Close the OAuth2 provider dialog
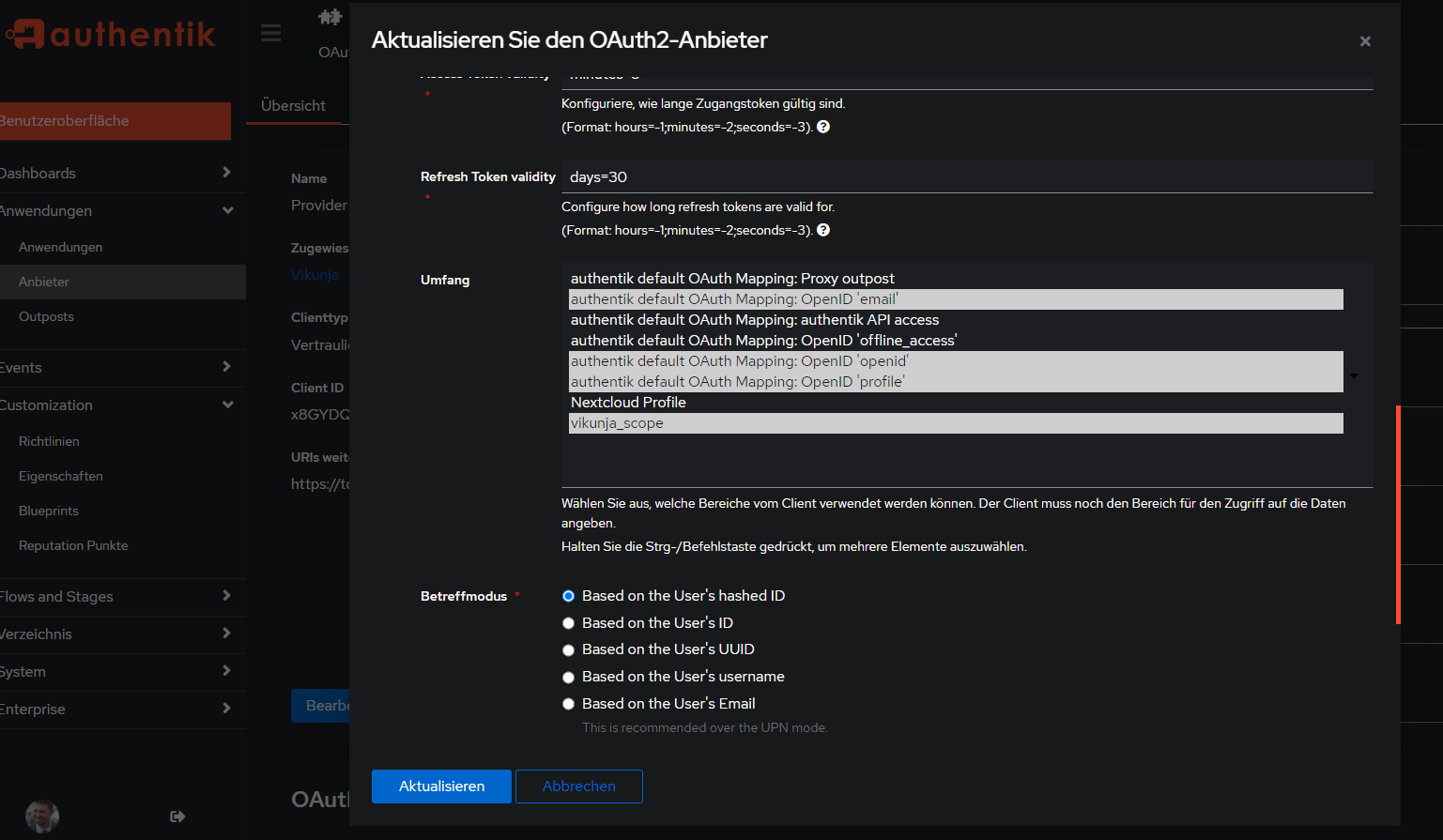 pyautogui.click(x=1365, y=41)
